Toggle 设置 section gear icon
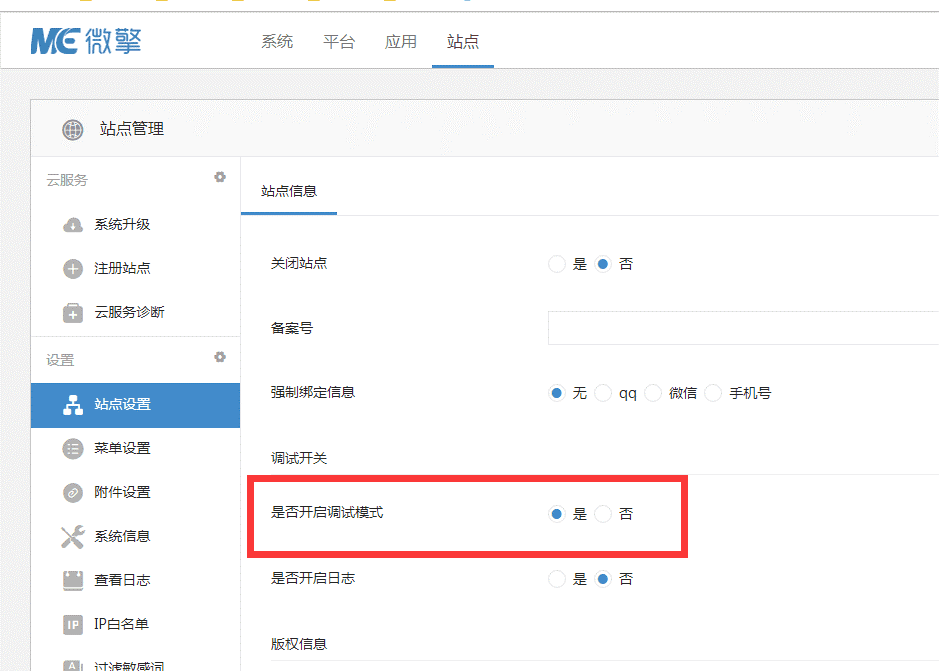Viewport: 939px width, 671px height. click(220, 357)
